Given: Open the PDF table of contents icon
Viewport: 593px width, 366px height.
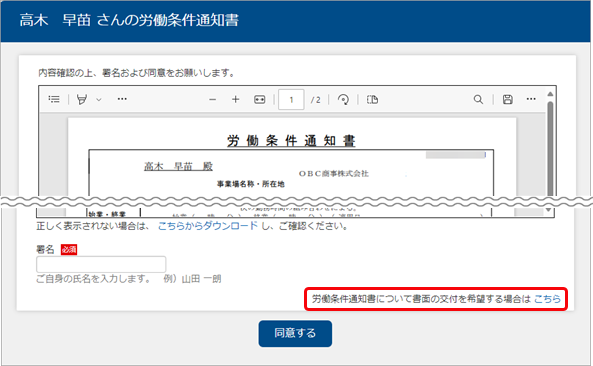Looking at the screenshot, I should (x=54, y=99).
